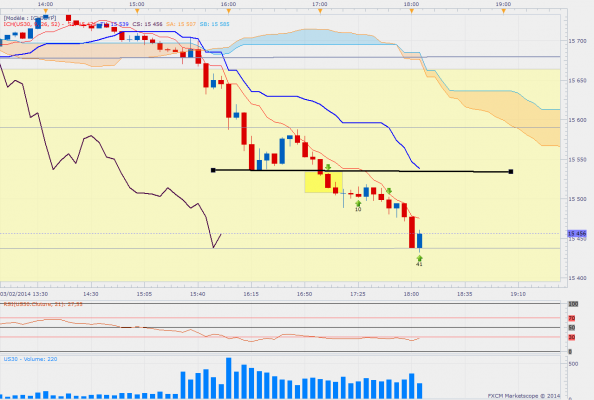
Task: Click the SB: 15 585 legend value
Action: coord(214,24)
